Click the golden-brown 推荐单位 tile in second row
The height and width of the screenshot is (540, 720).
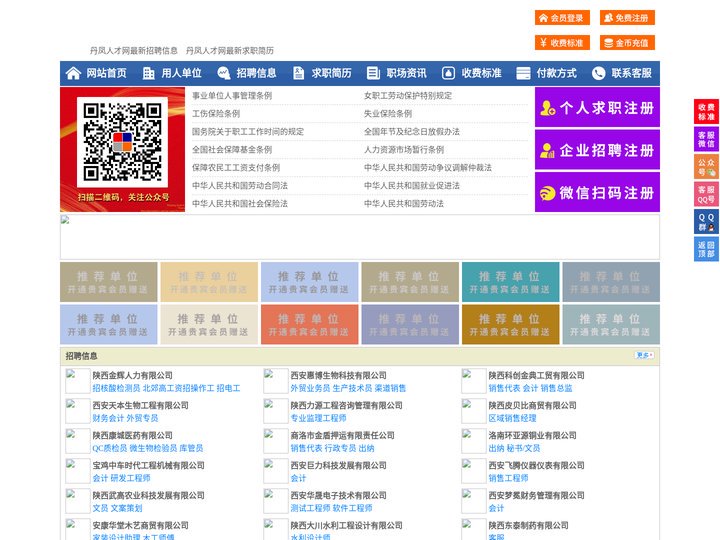tap(511, 324)
